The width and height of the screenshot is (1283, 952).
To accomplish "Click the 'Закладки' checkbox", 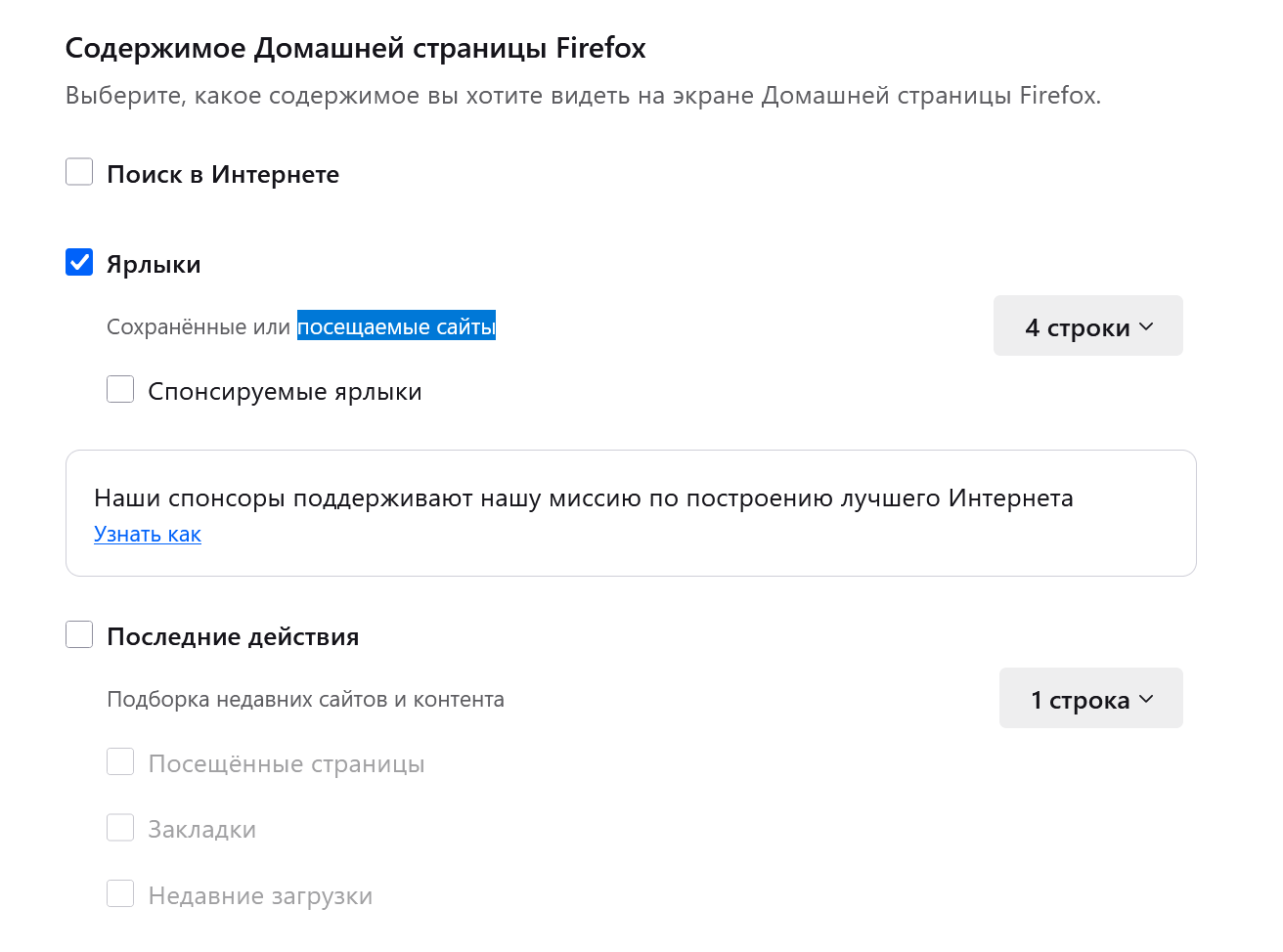I will pyautogui.click(x=120, y=827).
